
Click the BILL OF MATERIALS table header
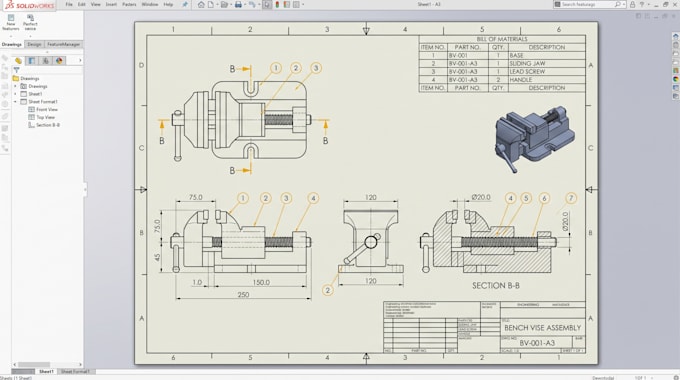click(x=502, y=39)
